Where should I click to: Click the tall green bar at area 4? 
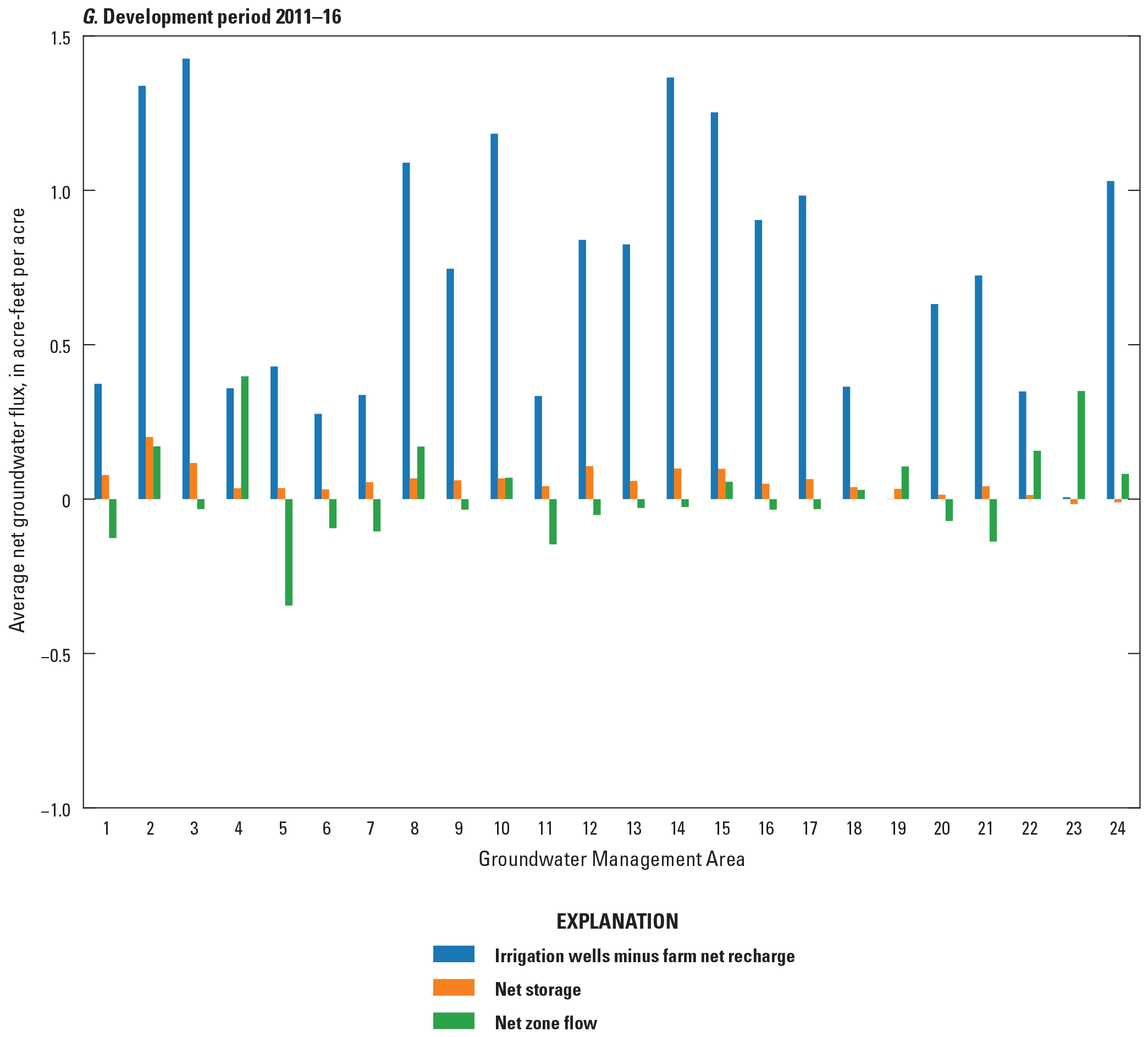pos(245,437)
